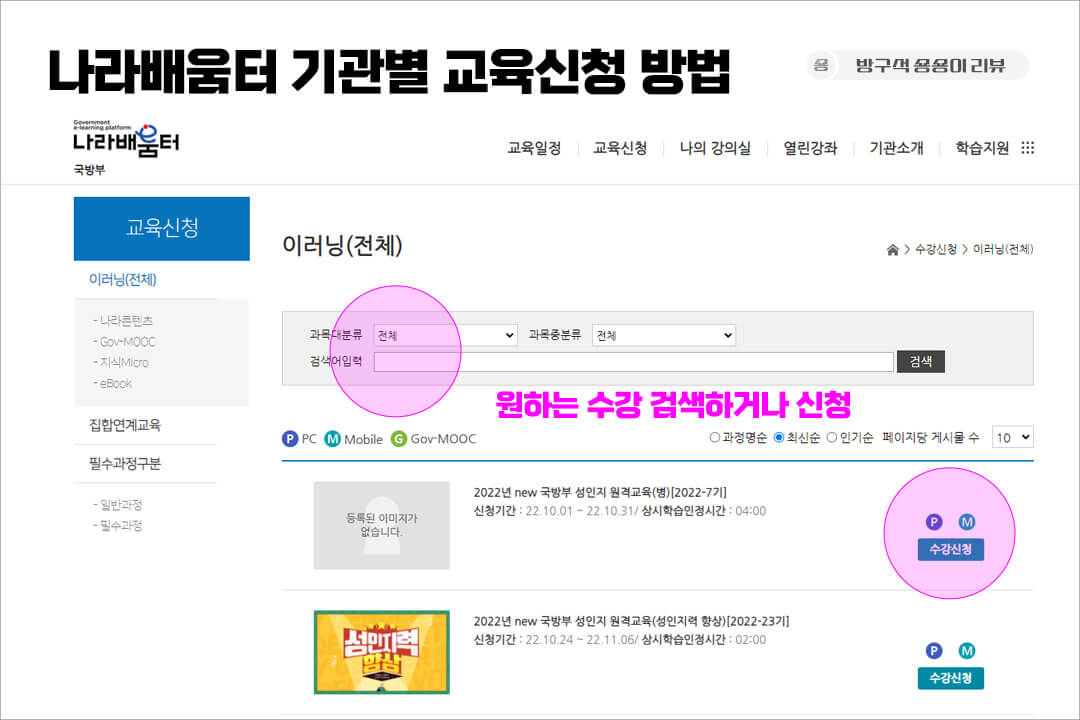
Task: Open the 과목대분류 dropdown
Action: coord(446,336)
